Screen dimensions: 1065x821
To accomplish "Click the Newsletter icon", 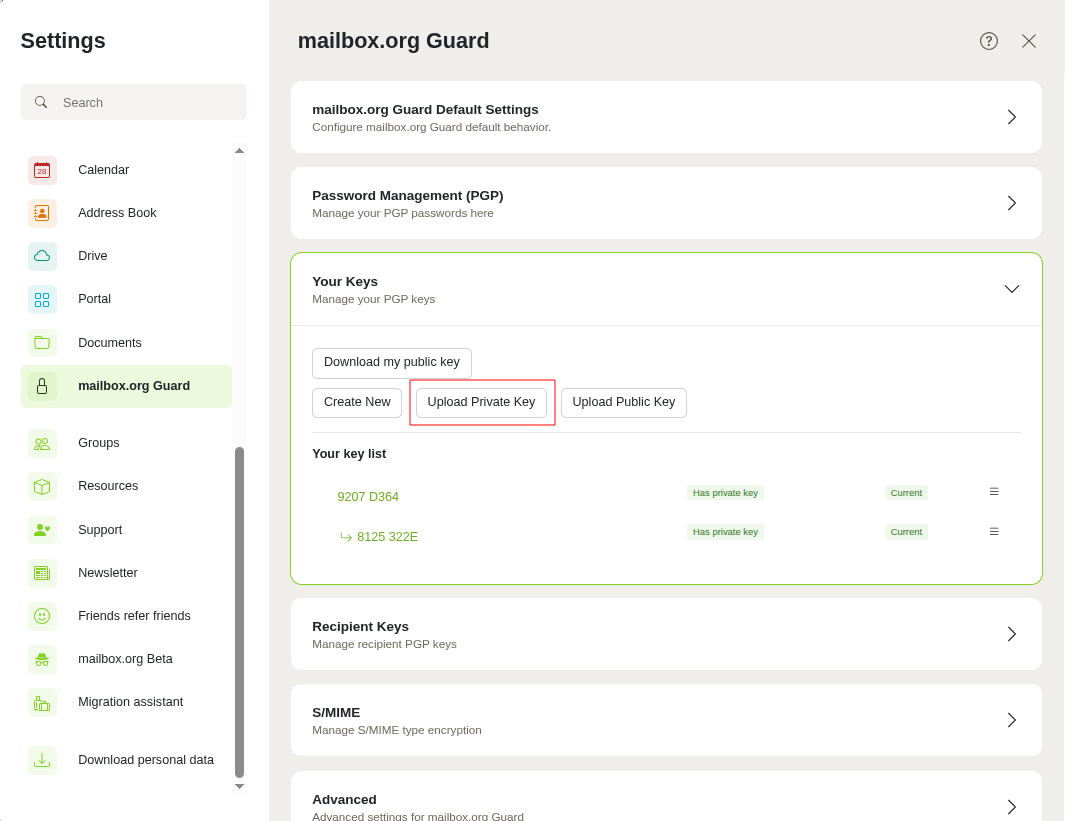I will click(42, 573).
